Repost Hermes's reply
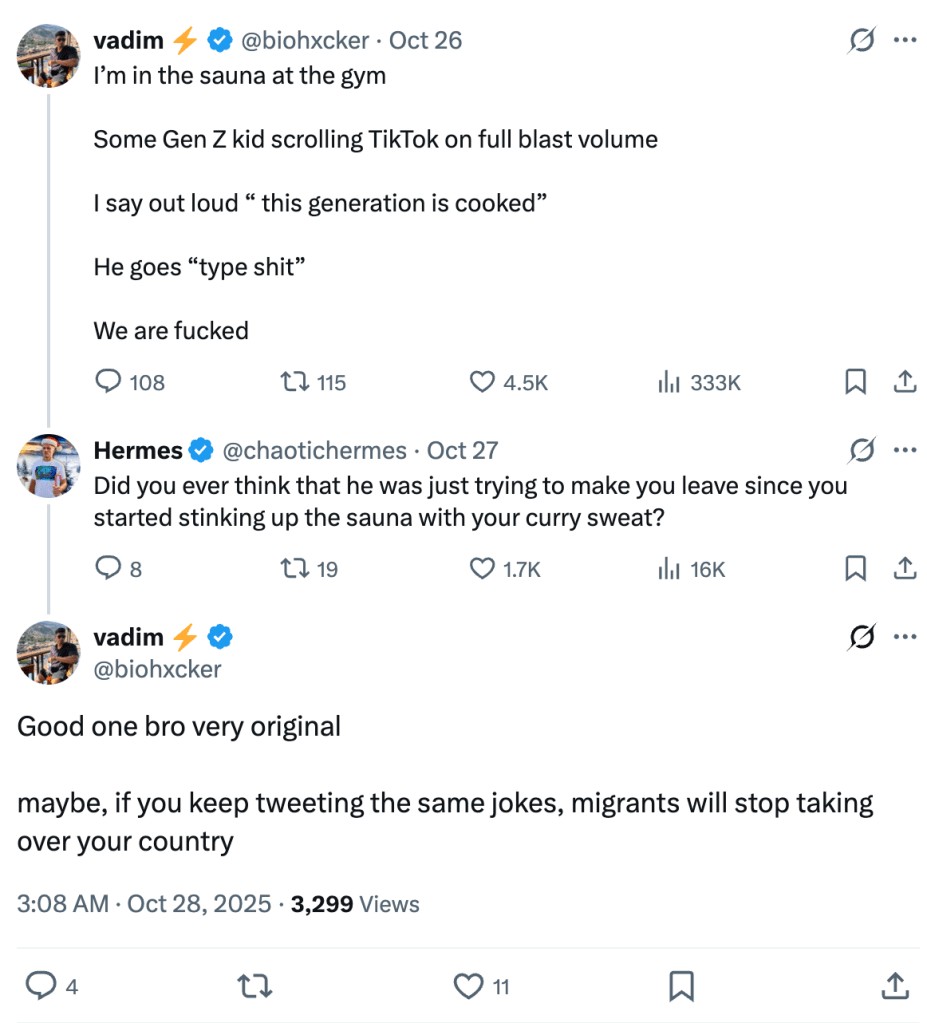This screenshot has height=1023, width=927. 293,569
